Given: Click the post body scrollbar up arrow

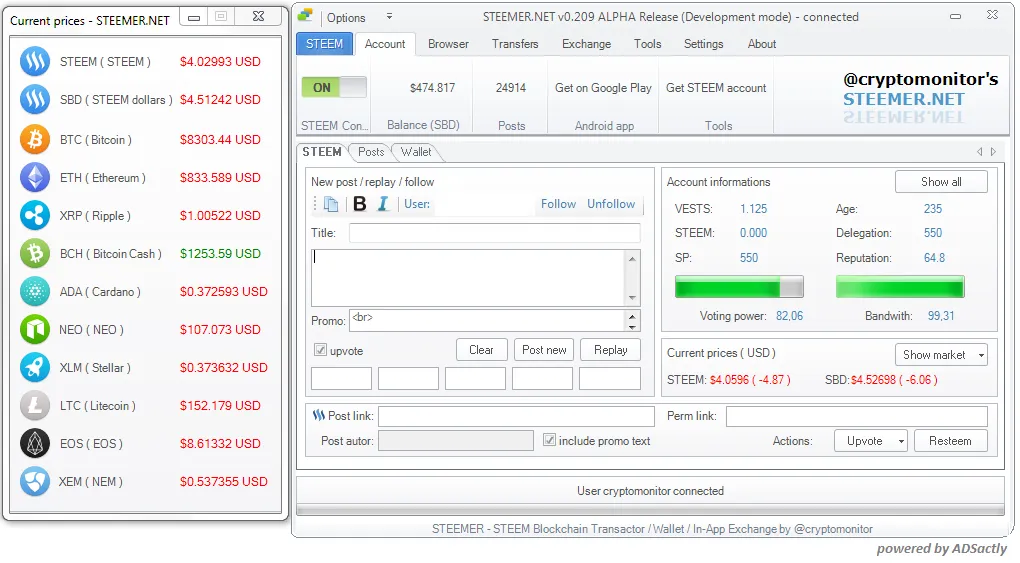Looking at the screenshot, I should click(632, 258).
